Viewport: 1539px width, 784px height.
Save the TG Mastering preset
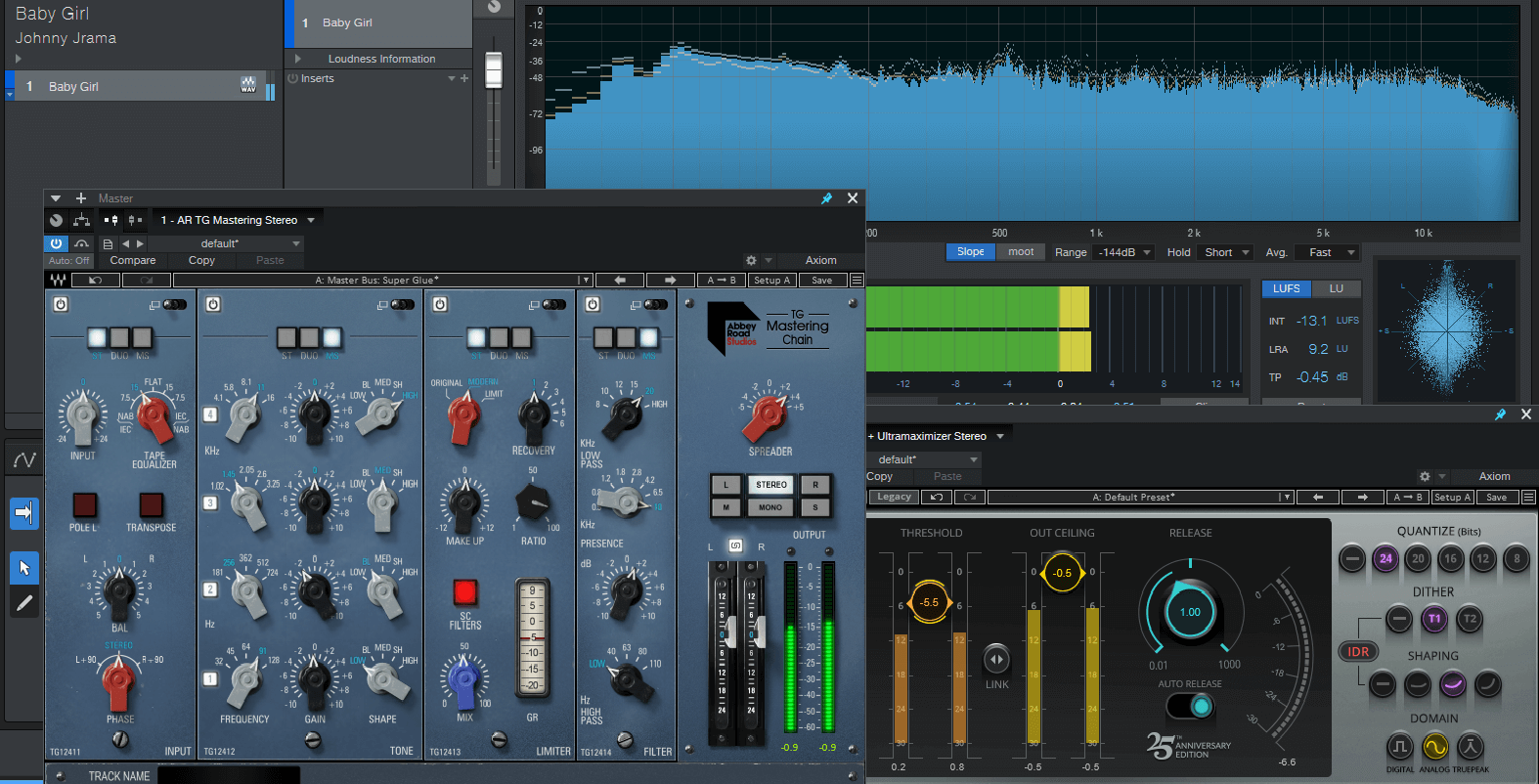pyautogui.click(x=822, y=281)
